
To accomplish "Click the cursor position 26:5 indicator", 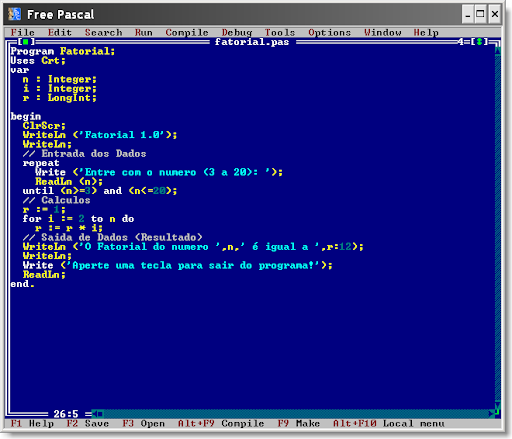I will (66, 414).
